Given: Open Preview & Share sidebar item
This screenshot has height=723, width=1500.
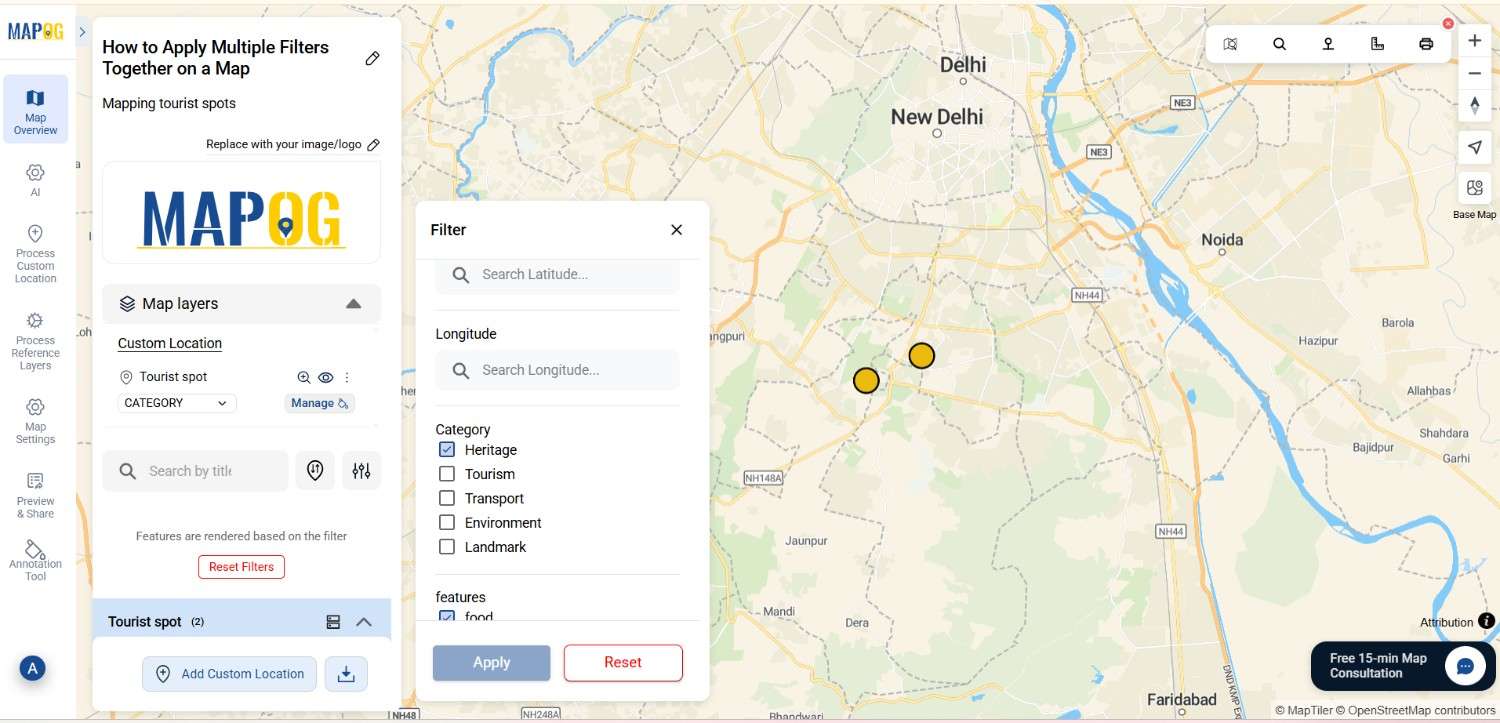Looking at the screenshot, I should tap(35, 495).
